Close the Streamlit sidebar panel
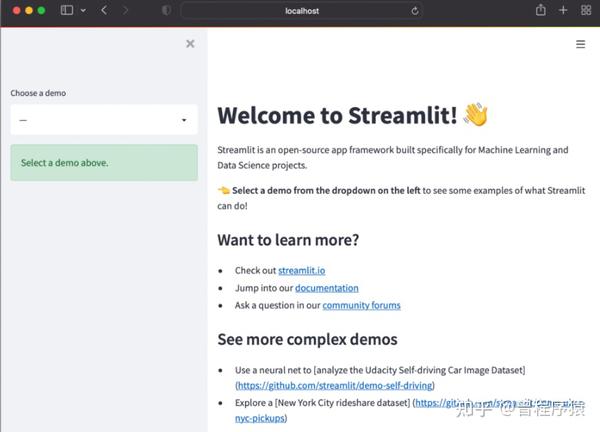600x432 pixels. (190, 44)
